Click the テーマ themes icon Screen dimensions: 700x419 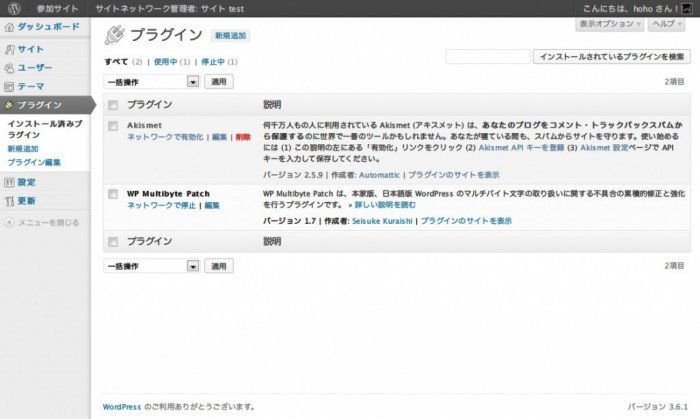pos(9,86)
